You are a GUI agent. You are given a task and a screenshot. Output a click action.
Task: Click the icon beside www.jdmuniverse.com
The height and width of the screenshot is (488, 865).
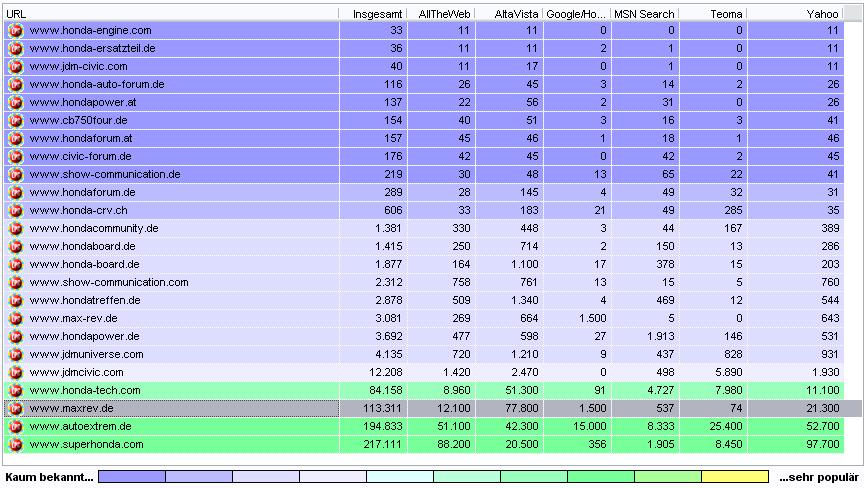tap(15, 355)
